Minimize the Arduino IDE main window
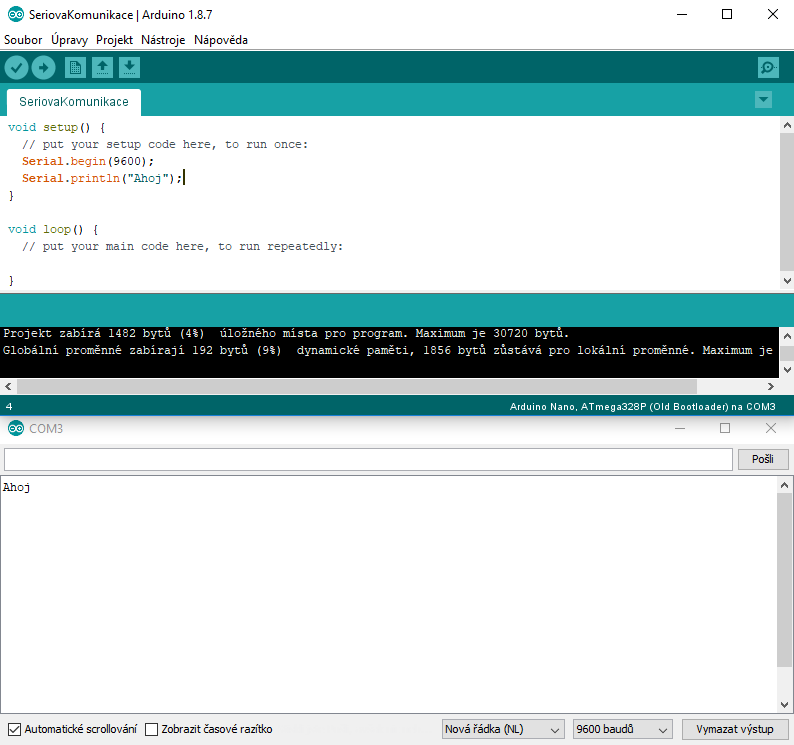 pyautogui.click(x=682, y=14)
